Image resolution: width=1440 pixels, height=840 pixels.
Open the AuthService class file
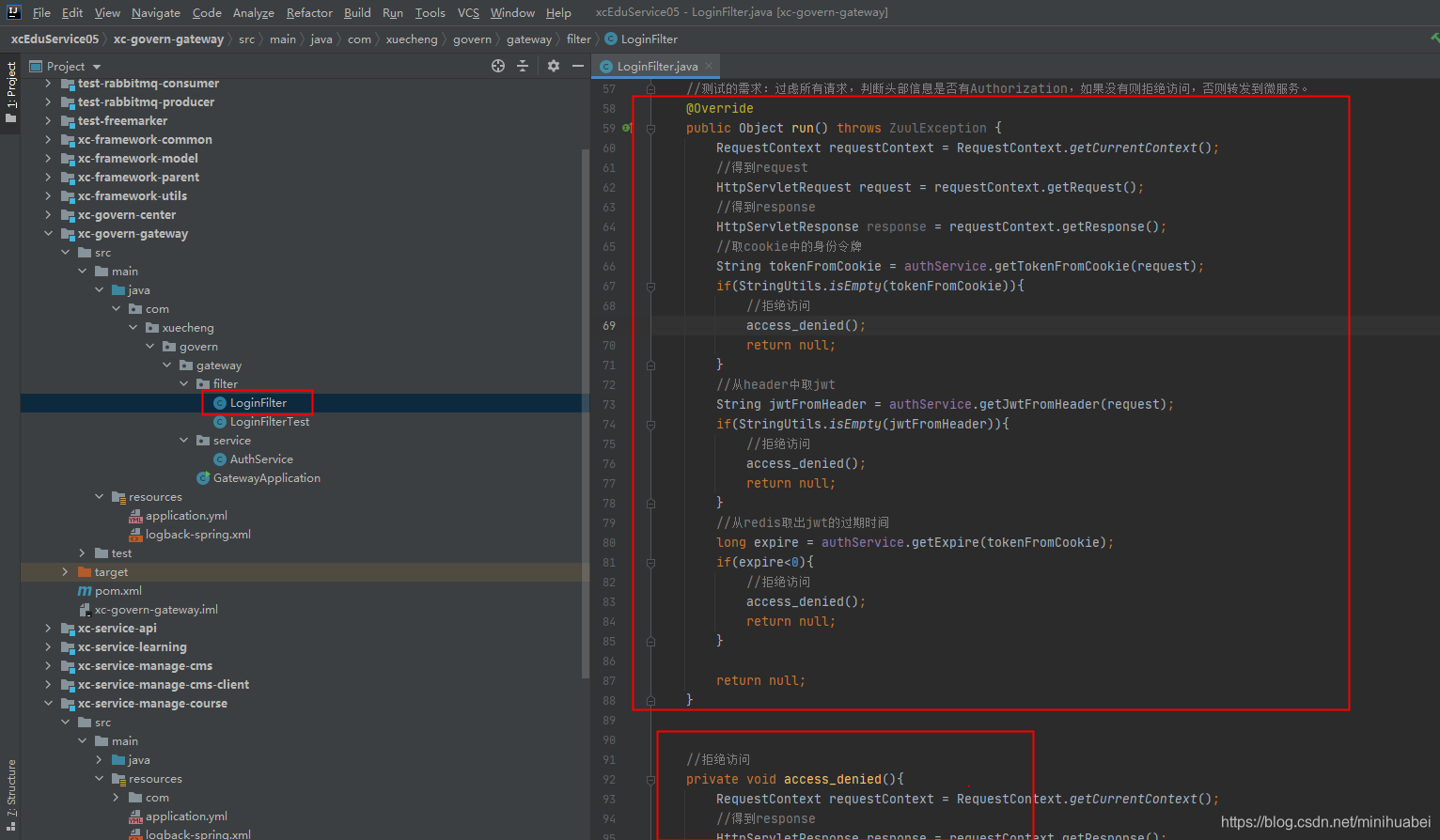tap(260, 459)
